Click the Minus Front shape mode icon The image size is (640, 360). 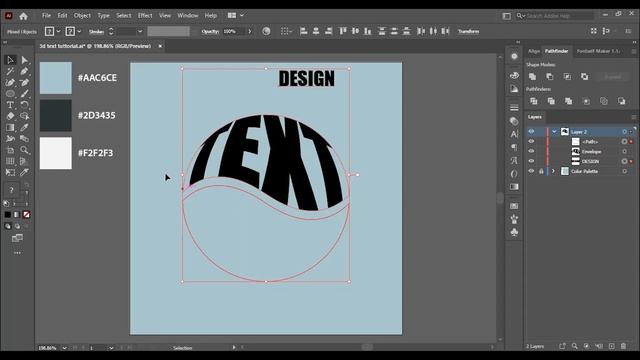point(550,76)
